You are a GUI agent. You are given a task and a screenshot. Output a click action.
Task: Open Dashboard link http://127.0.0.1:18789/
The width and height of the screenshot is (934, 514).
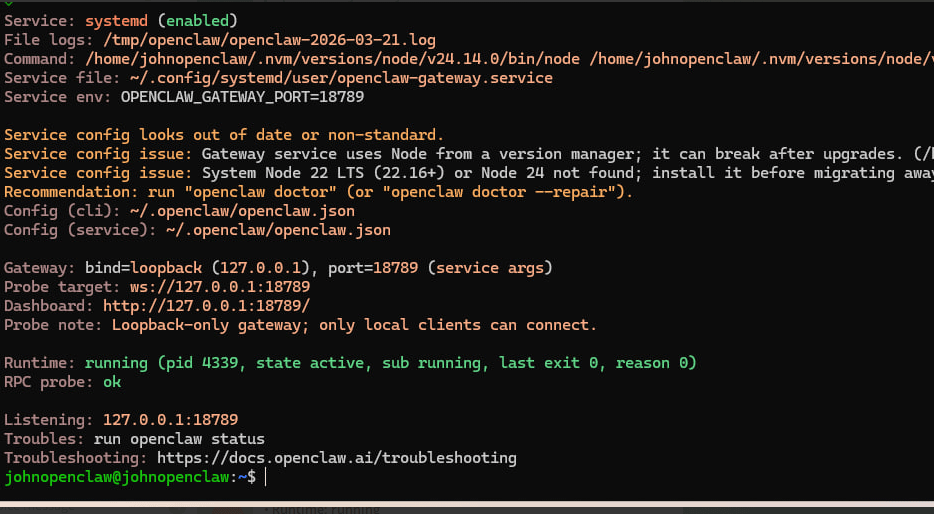[x=206, y=306]
